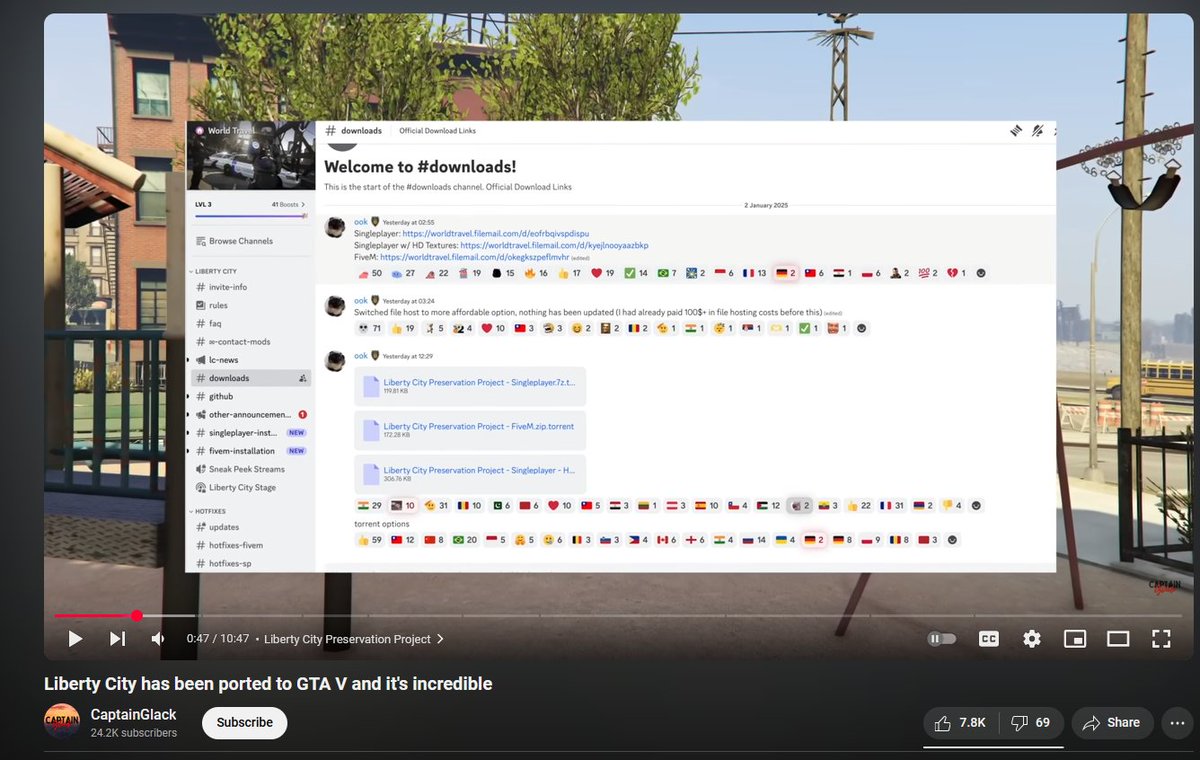Collapse the HOTFIXES channel category
Viewport: 1200px width, 760px height.
point(210,511)
